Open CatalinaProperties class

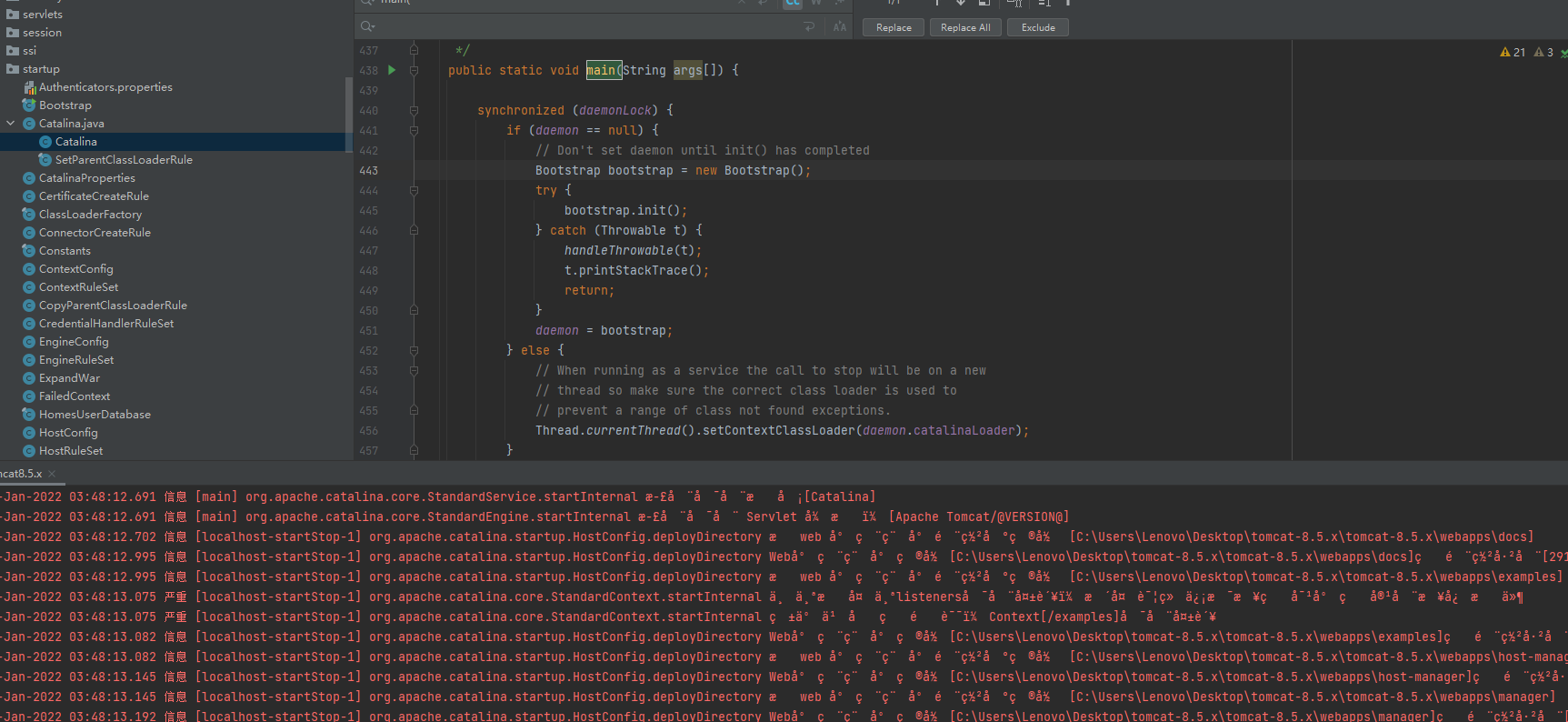point(86,178)
